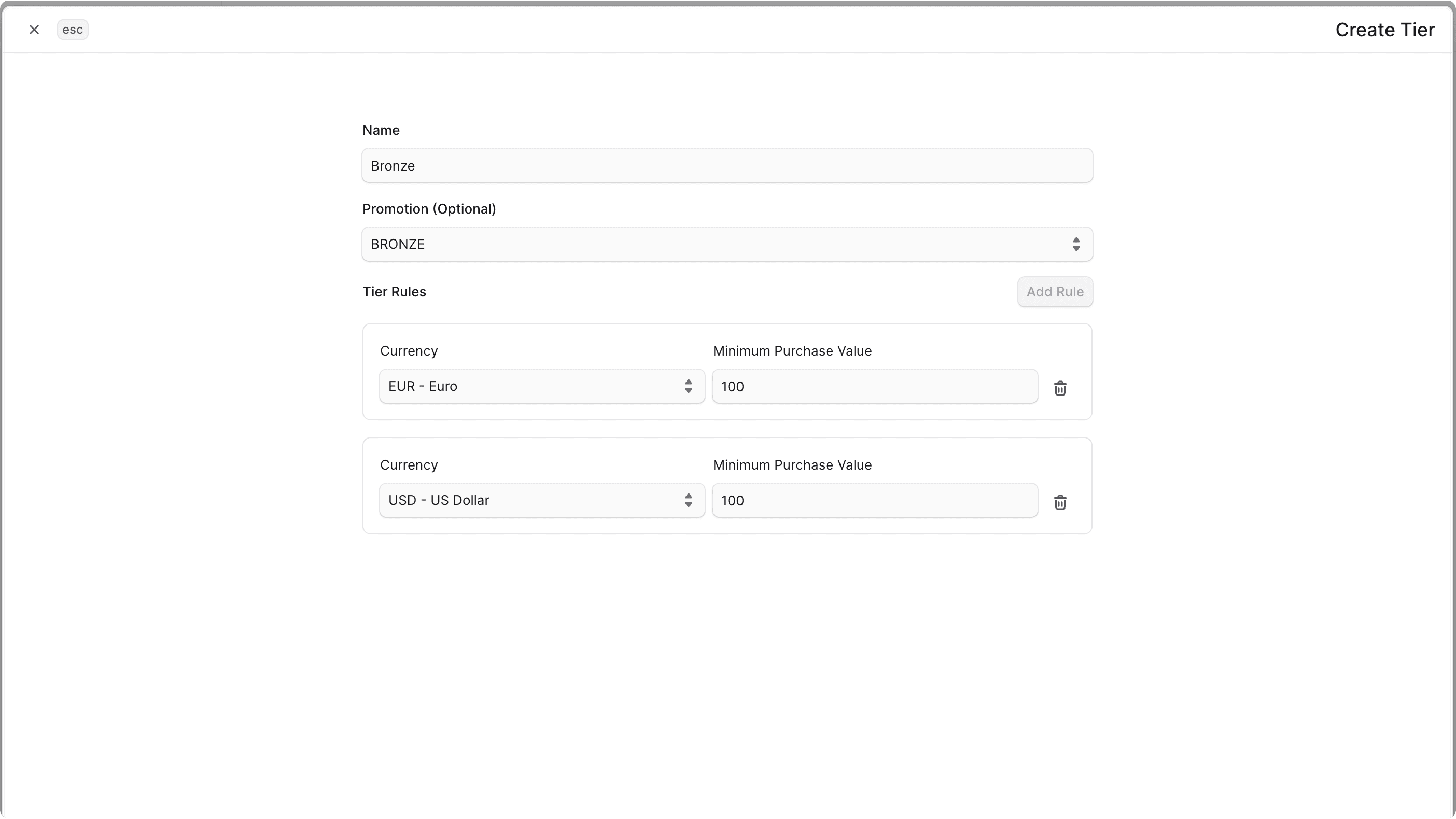Click the stepper arrows on BRONZE promotion
This screenshot has height=819, width=1456.
coord(1076,244)
